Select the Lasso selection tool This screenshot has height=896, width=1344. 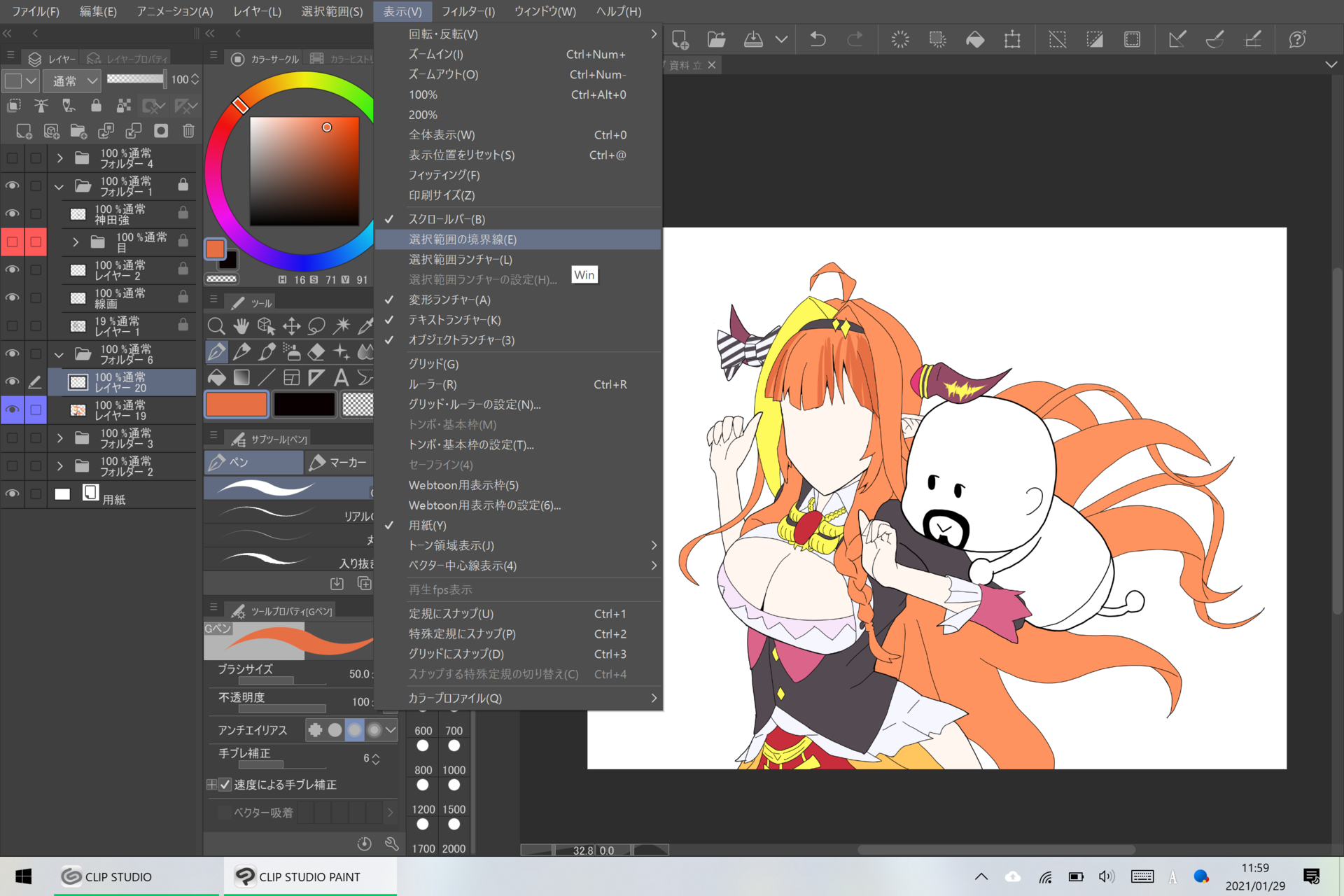(317, 326)
